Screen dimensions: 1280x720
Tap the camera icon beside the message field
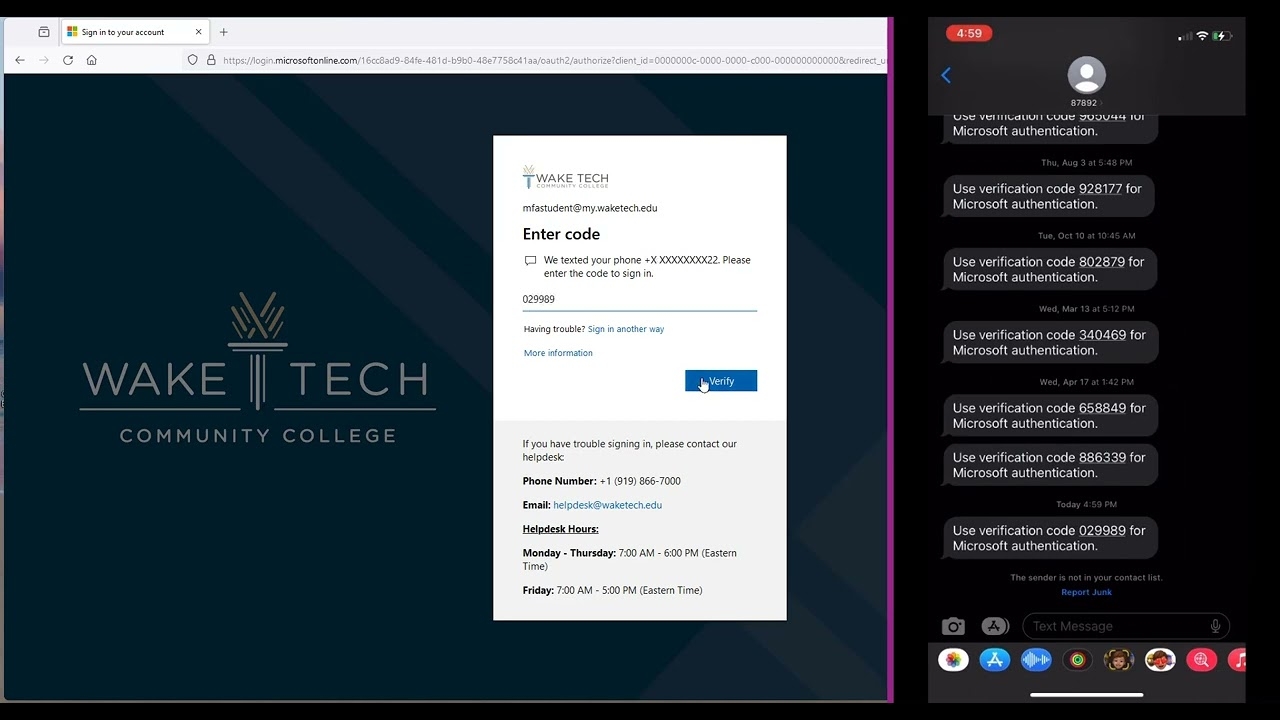(953, 626)
